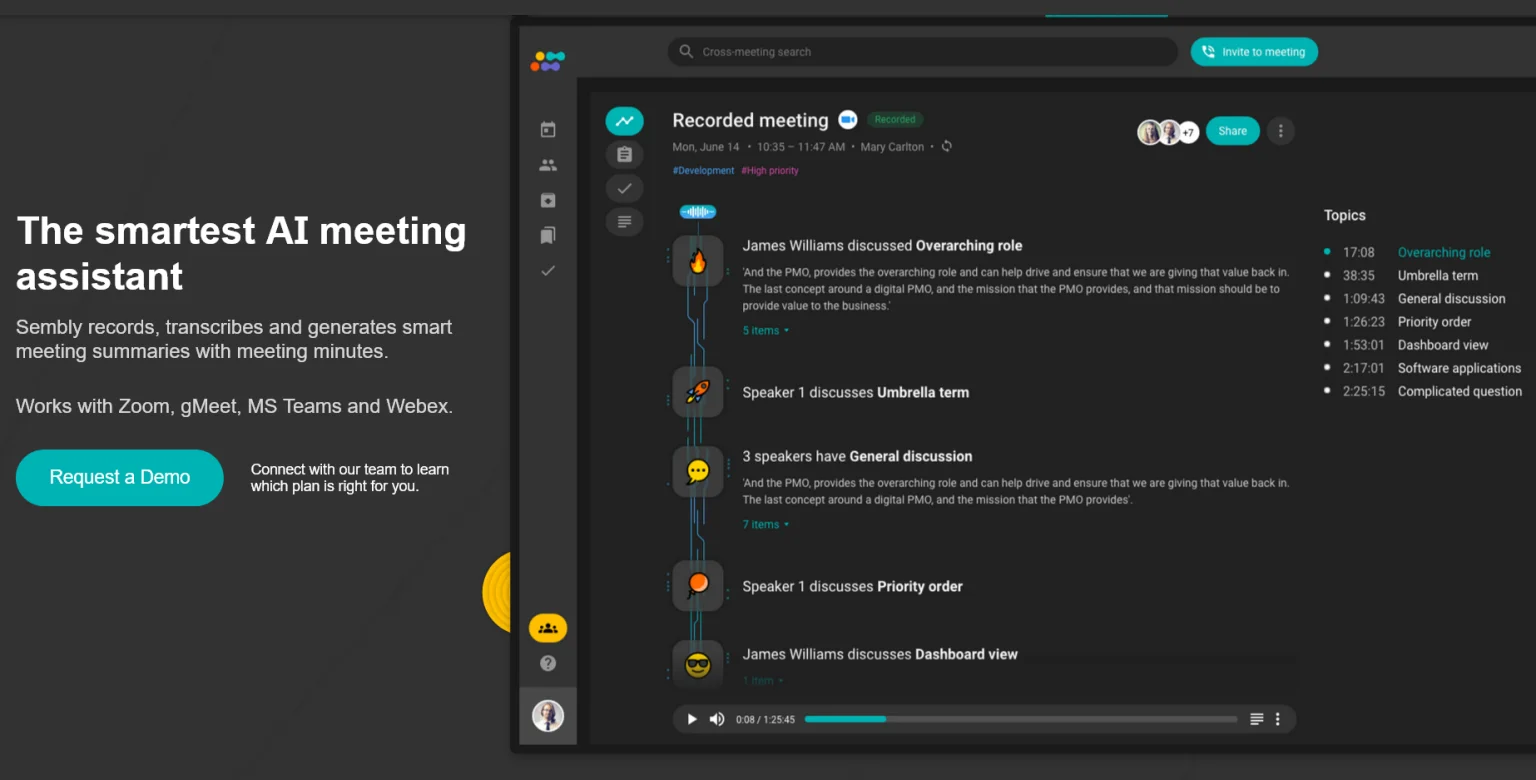1536x780 pixels.
Task: Open the transcript text icon in the panel
Action: [624, 221]
